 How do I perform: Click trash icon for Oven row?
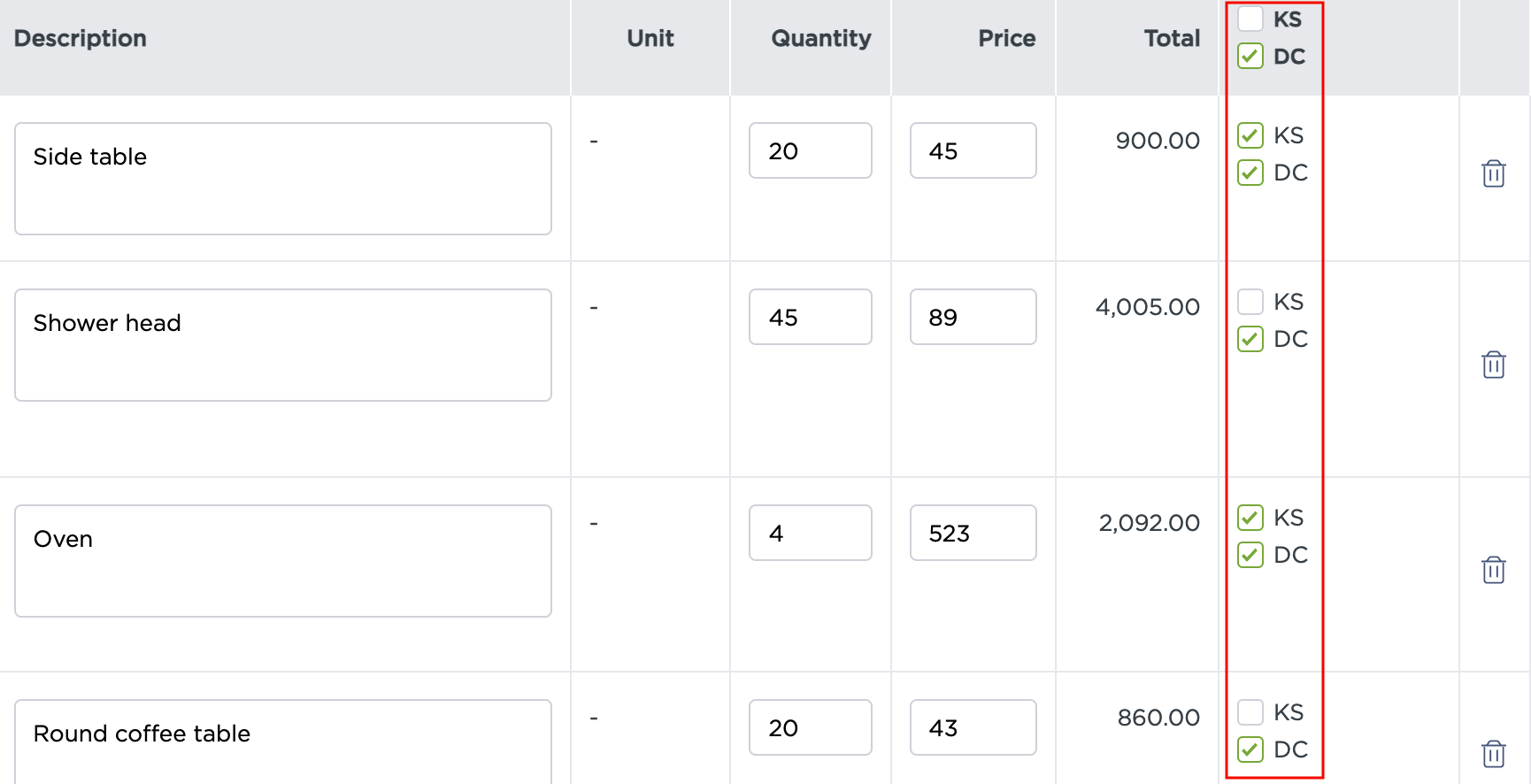[x=1494, y=570]
